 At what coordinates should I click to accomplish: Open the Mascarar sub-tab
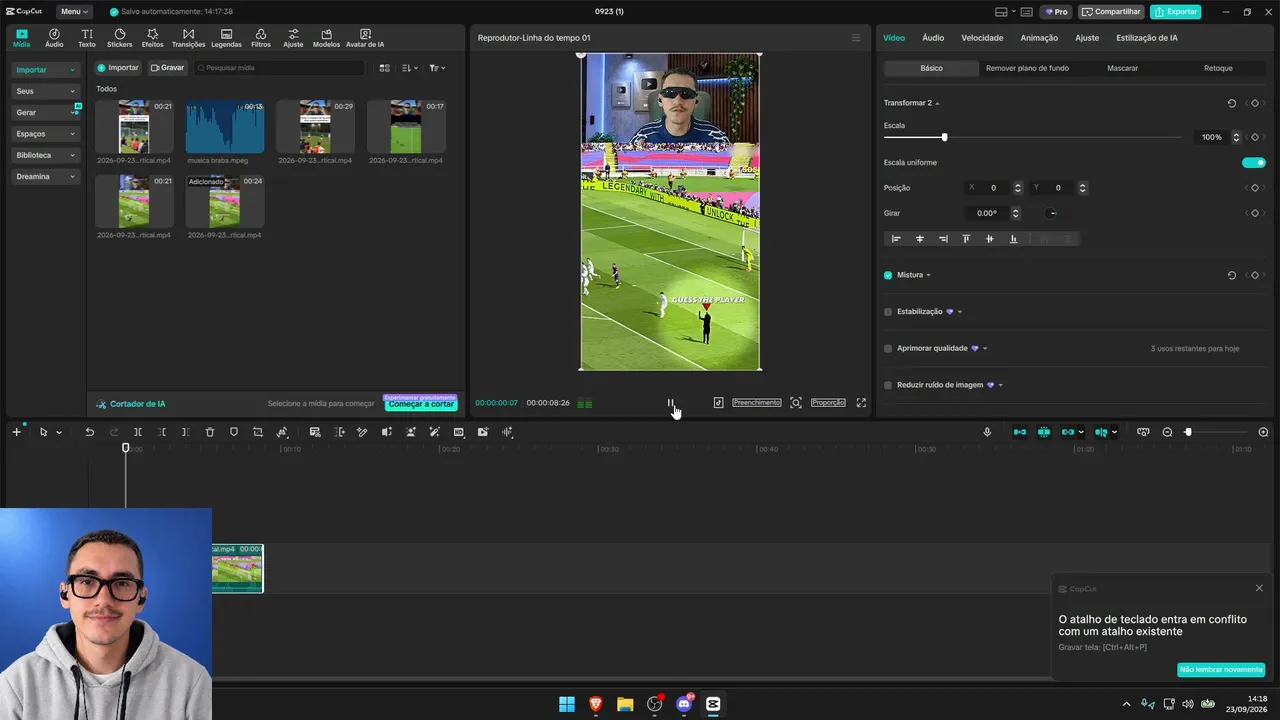[x=1122, y=68]
